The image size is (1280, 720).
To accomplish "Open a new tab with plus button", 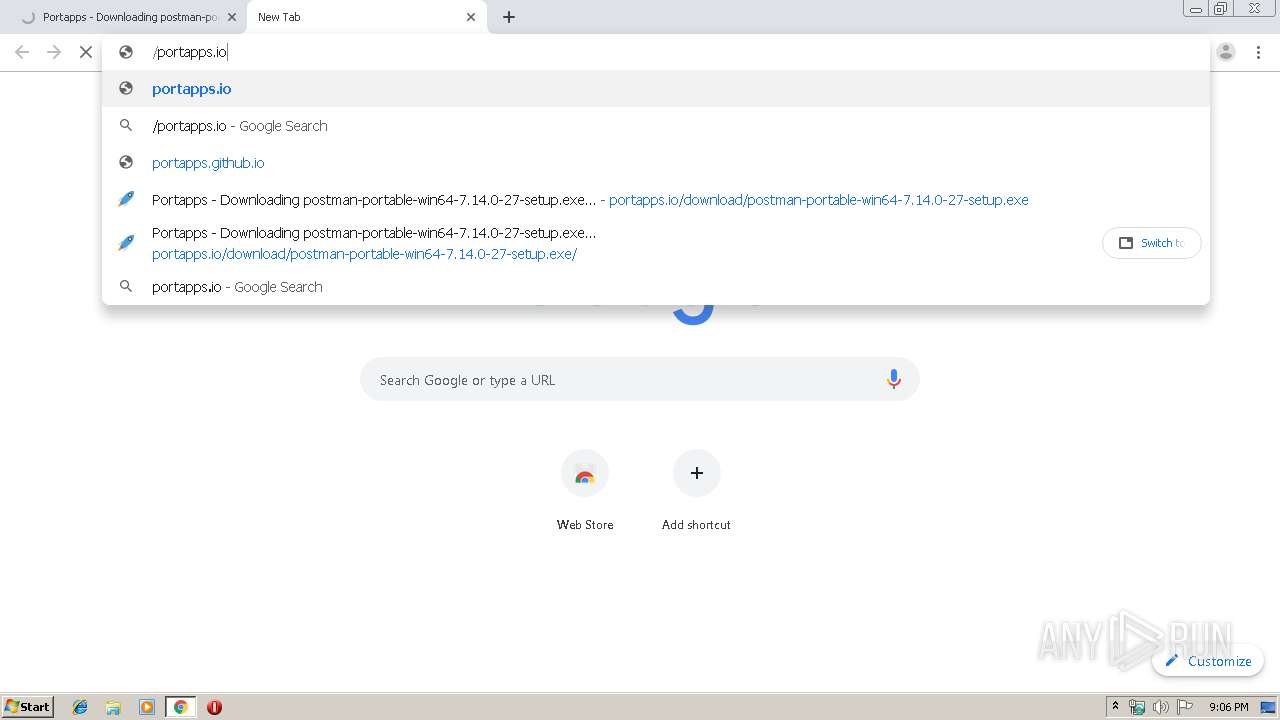I will coord(509,17).
